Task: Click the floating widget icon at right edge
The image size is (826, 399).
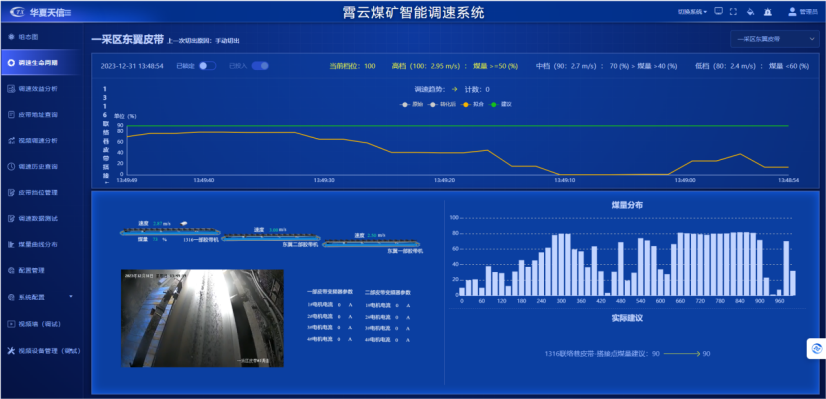Action: click(816, 348)
